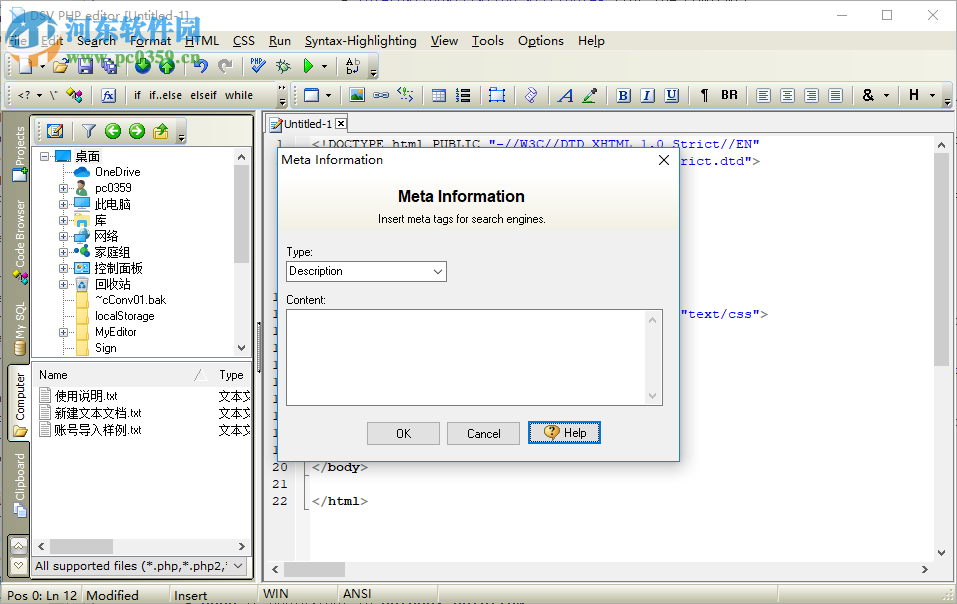
Task: Select the Debug tool icon
Action: click(x=283, y=68)
